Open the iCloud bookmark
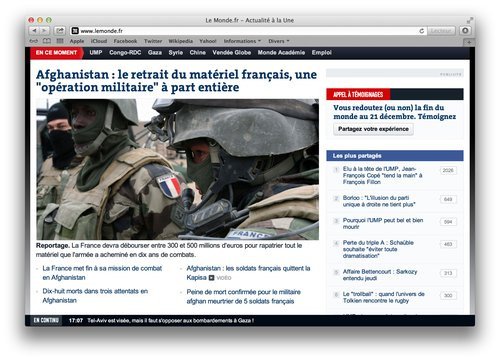Viewport: 500px width, 361px height. click(x=99, y=41)
